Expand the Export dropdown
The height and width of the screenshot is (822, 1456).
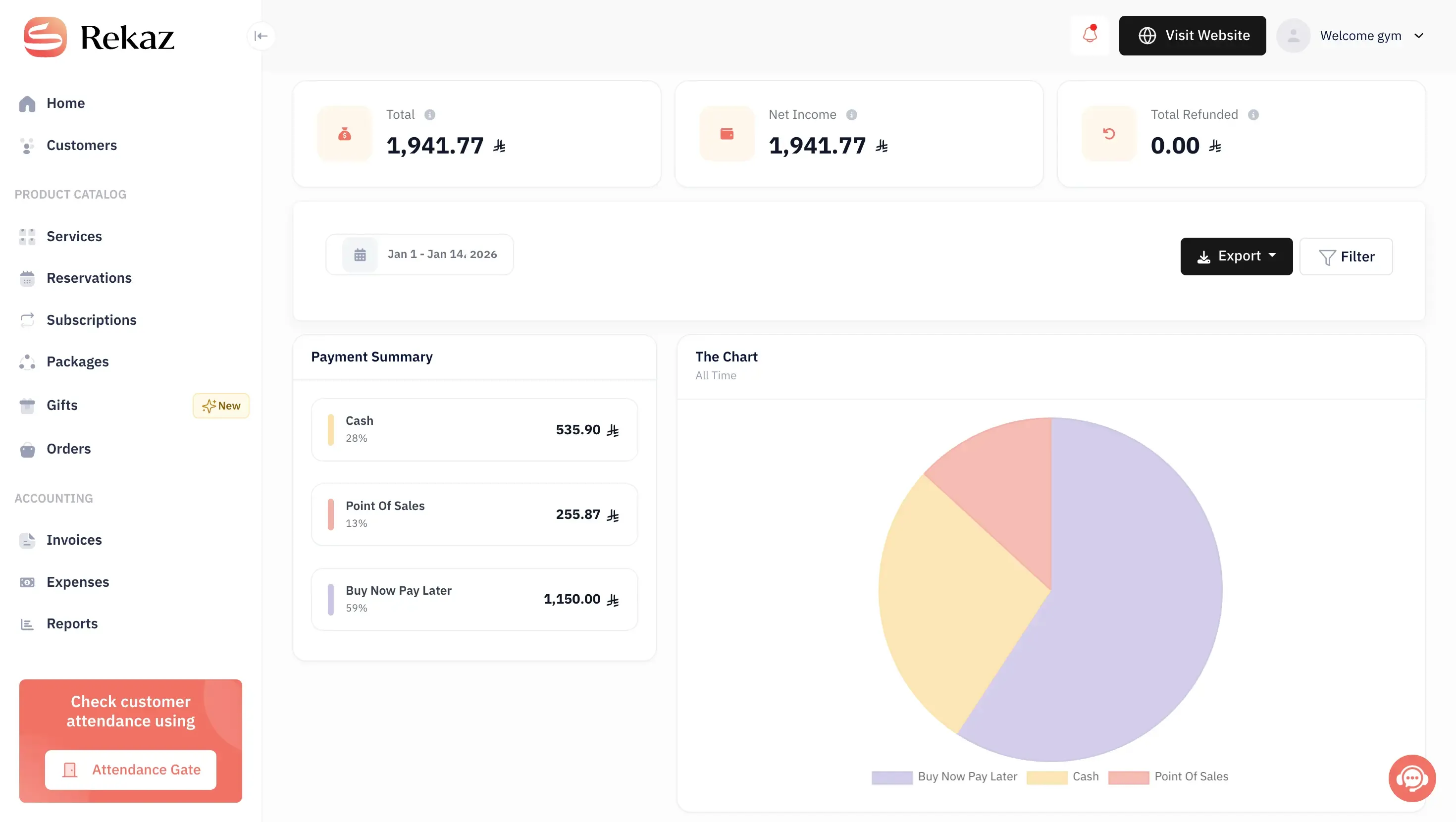[1237, 256]
